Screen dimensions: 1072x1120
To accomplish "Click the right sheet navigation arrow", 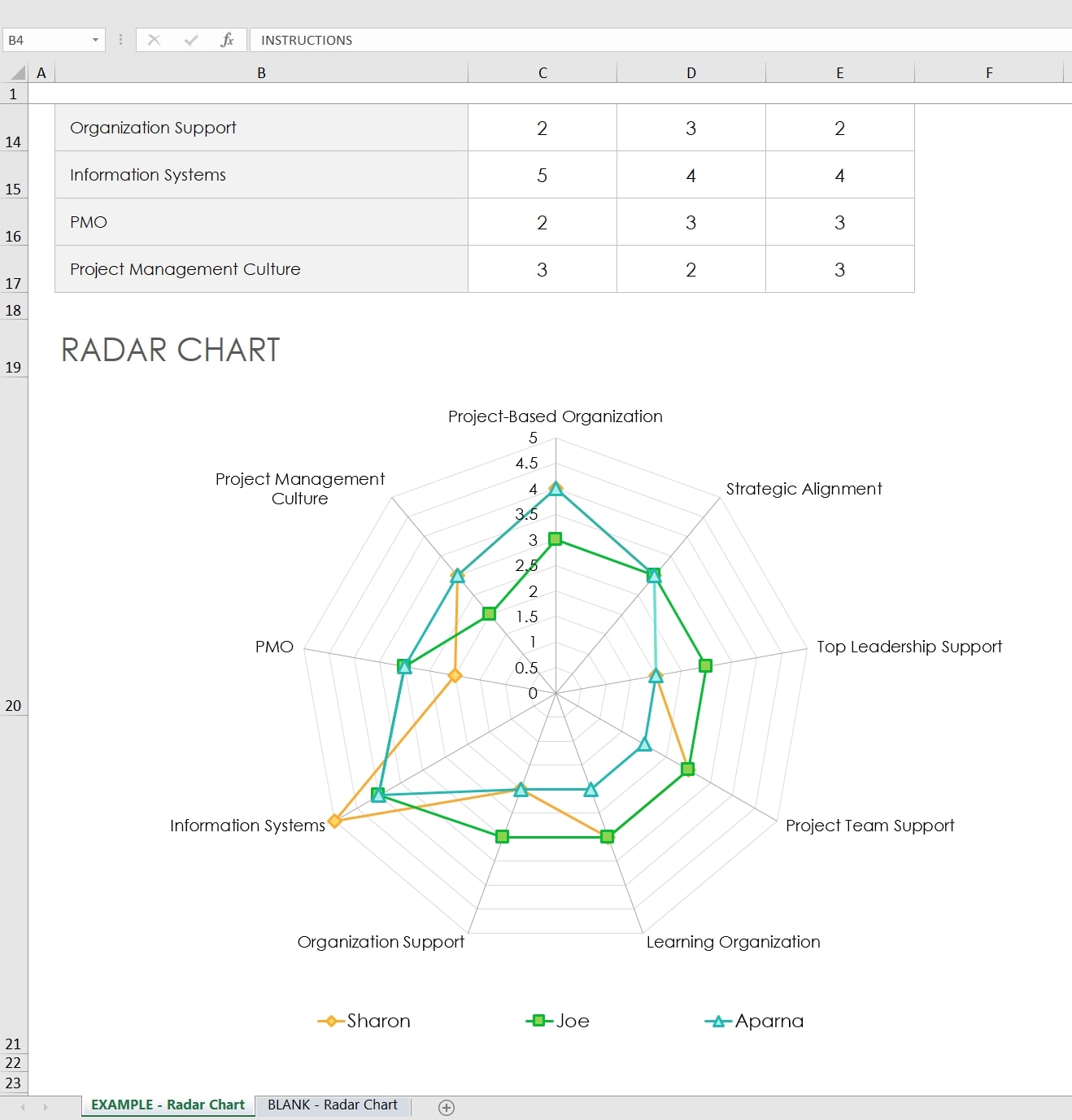I will (x=45, y=1105).
